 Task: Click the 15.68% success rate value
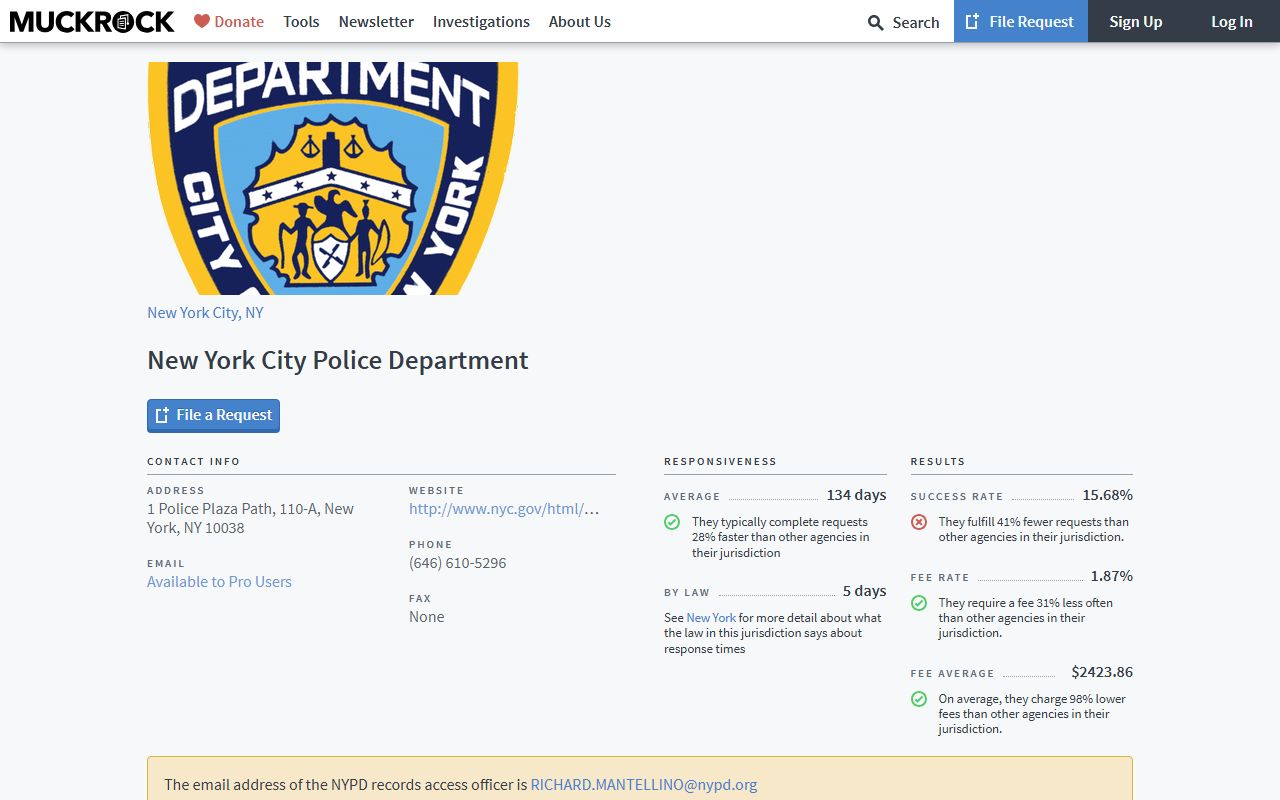coord(1107,495)
